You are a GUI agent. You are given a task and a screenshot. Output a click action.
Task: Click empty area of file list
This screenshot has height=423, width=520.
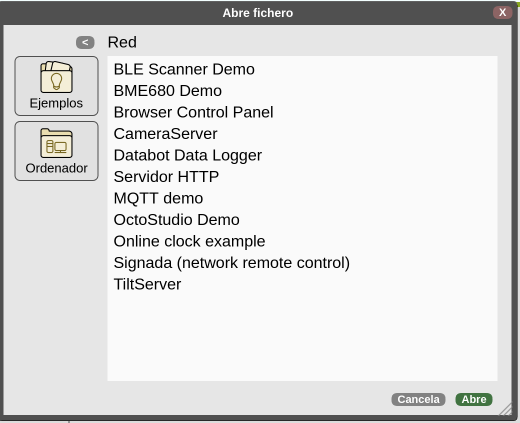302,337
